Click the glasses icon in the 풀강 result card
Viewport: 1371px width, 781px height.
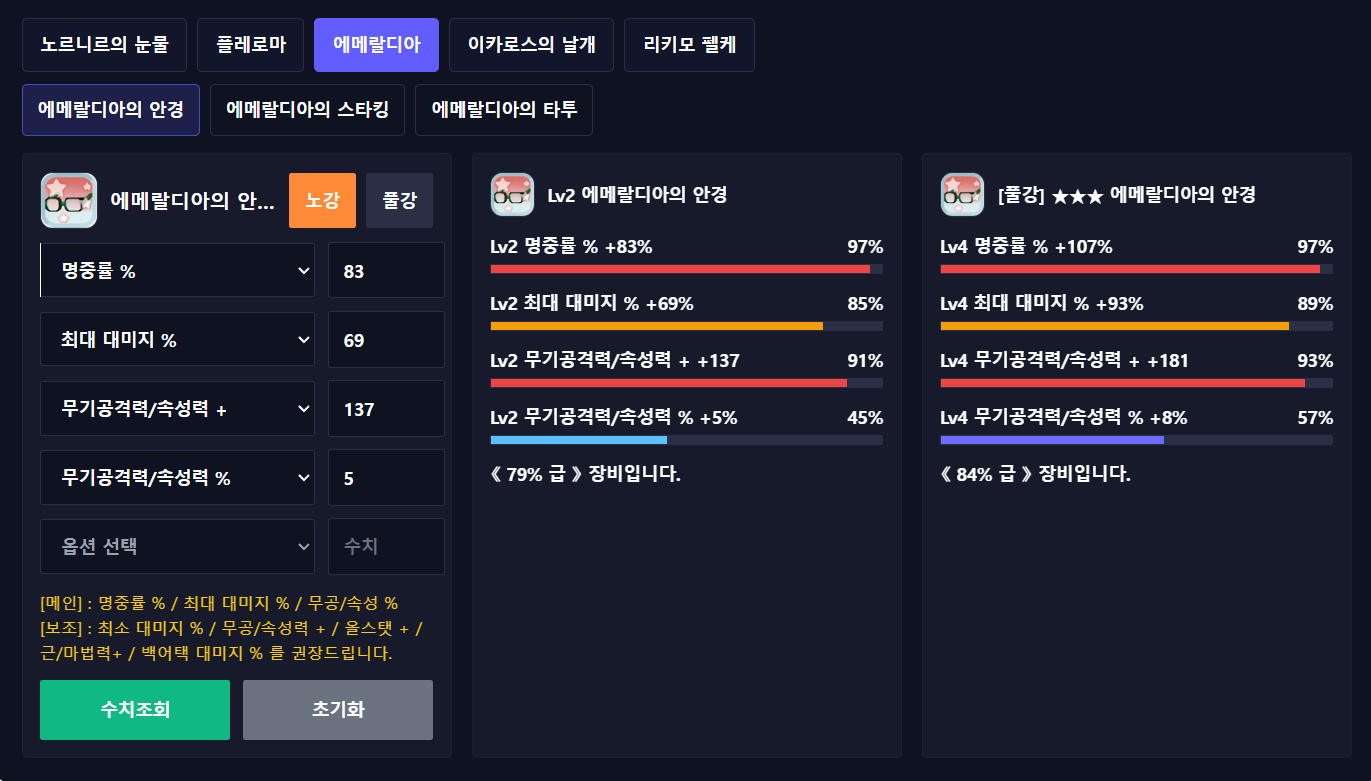point(962,194)
